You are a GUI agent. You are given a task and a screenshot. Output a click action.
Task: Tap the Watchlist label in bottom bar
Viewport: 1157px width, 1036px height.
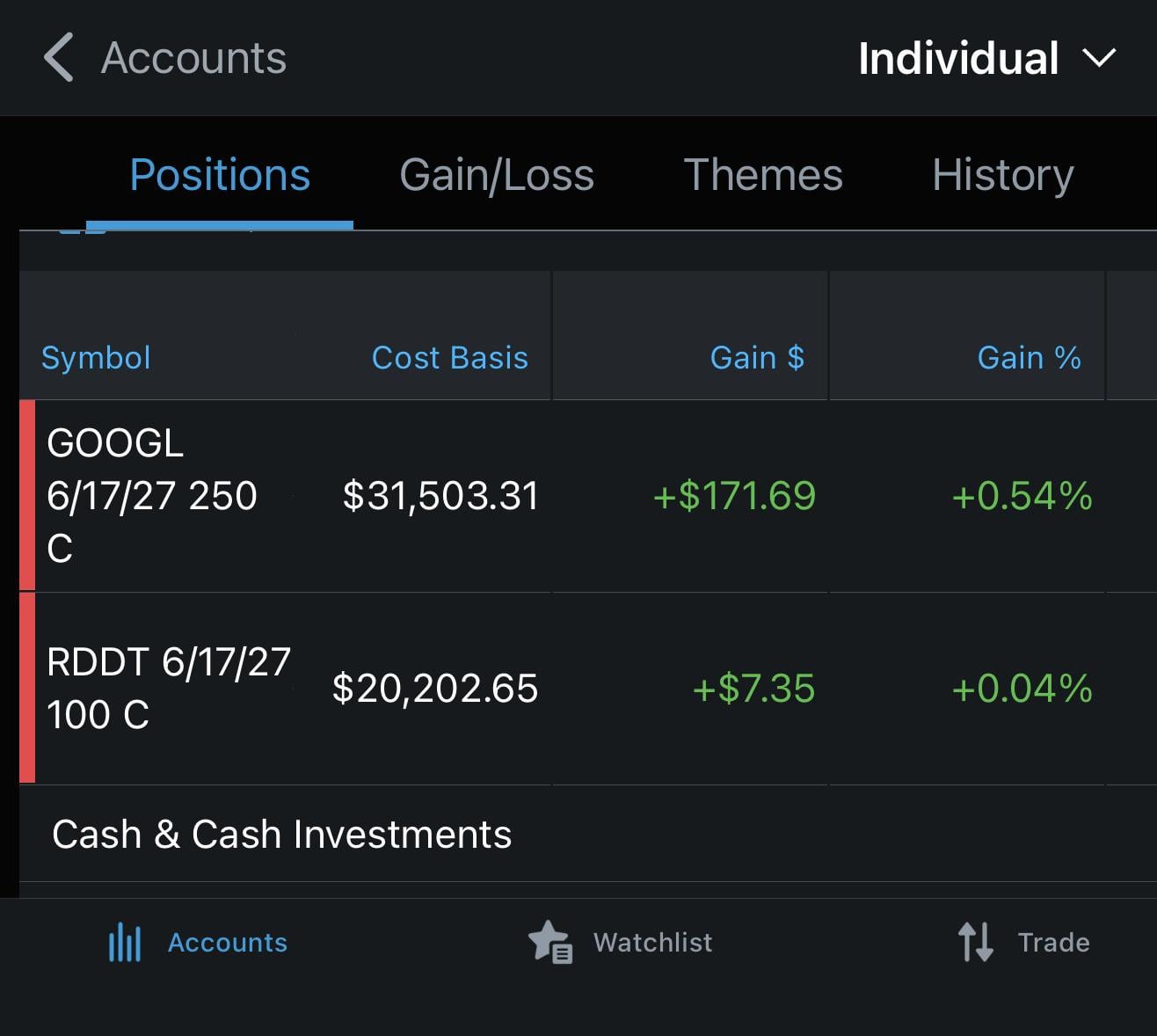pyautogui.click(x=652, y=943)
